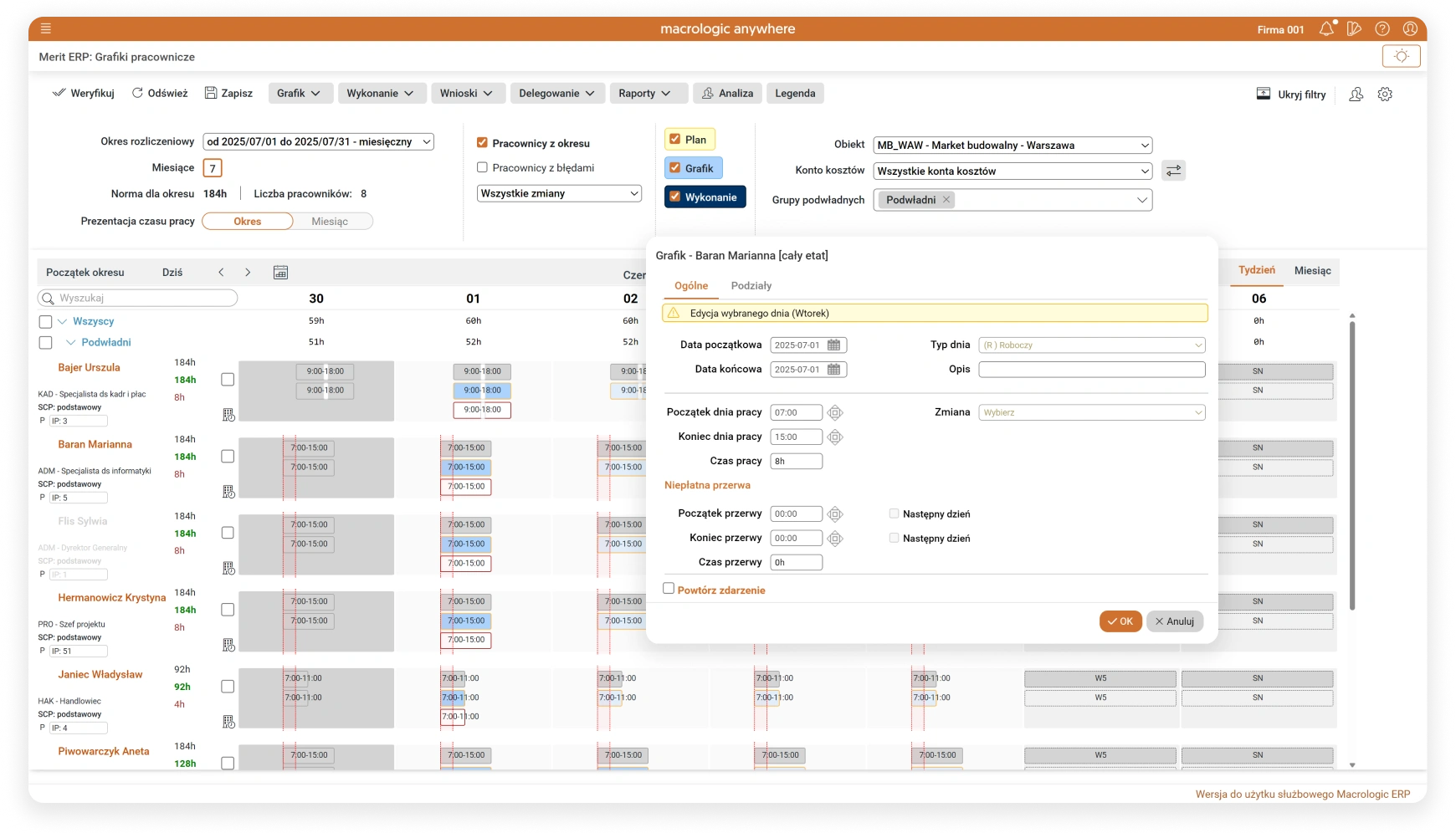The width and height of the screenshot is (1456, 833).
Task: Open the help question mark icon
Action: point(1382,29)
